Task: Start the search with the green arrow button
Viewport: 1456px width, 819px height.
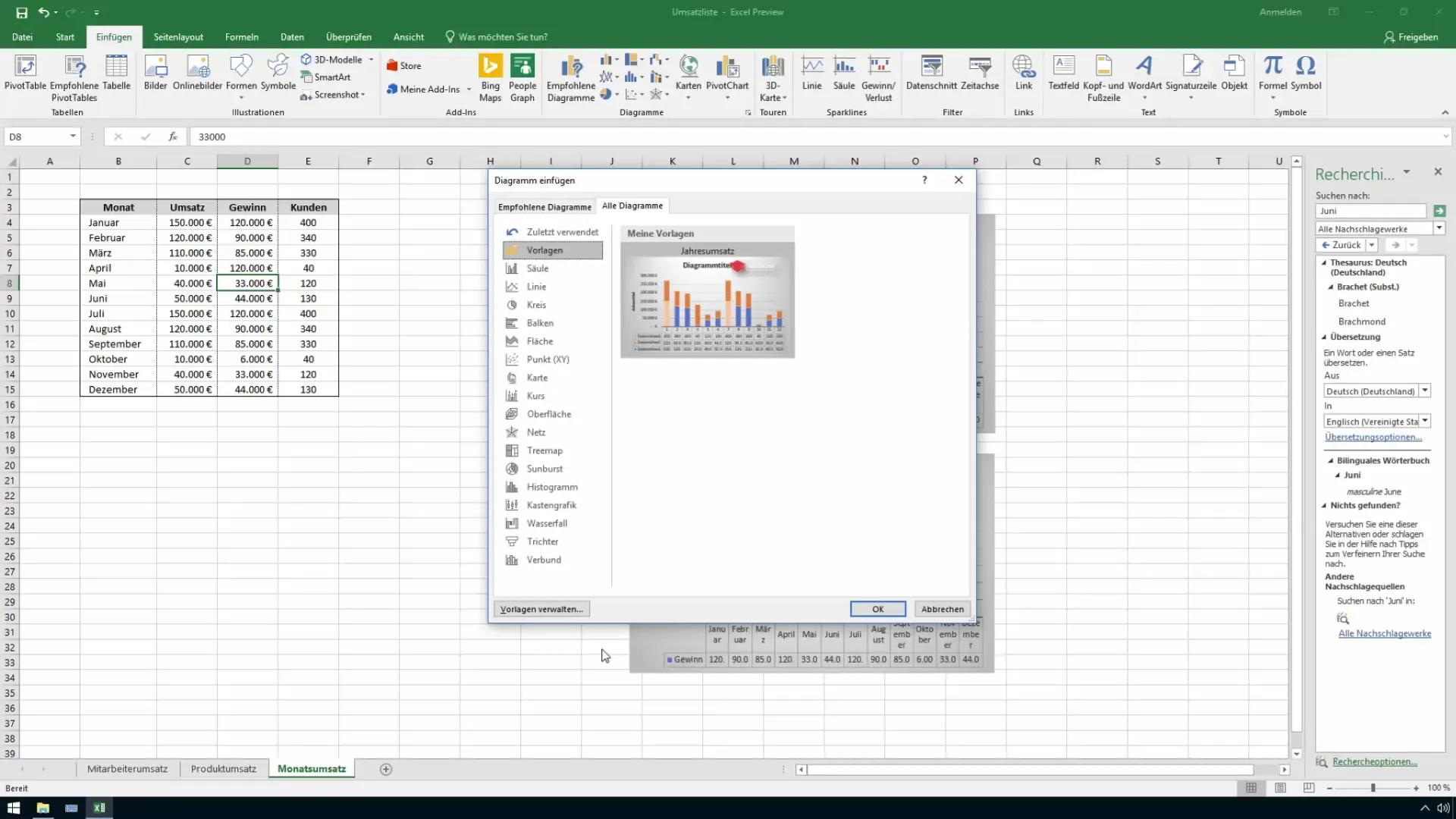Action: click(1439, 211)
